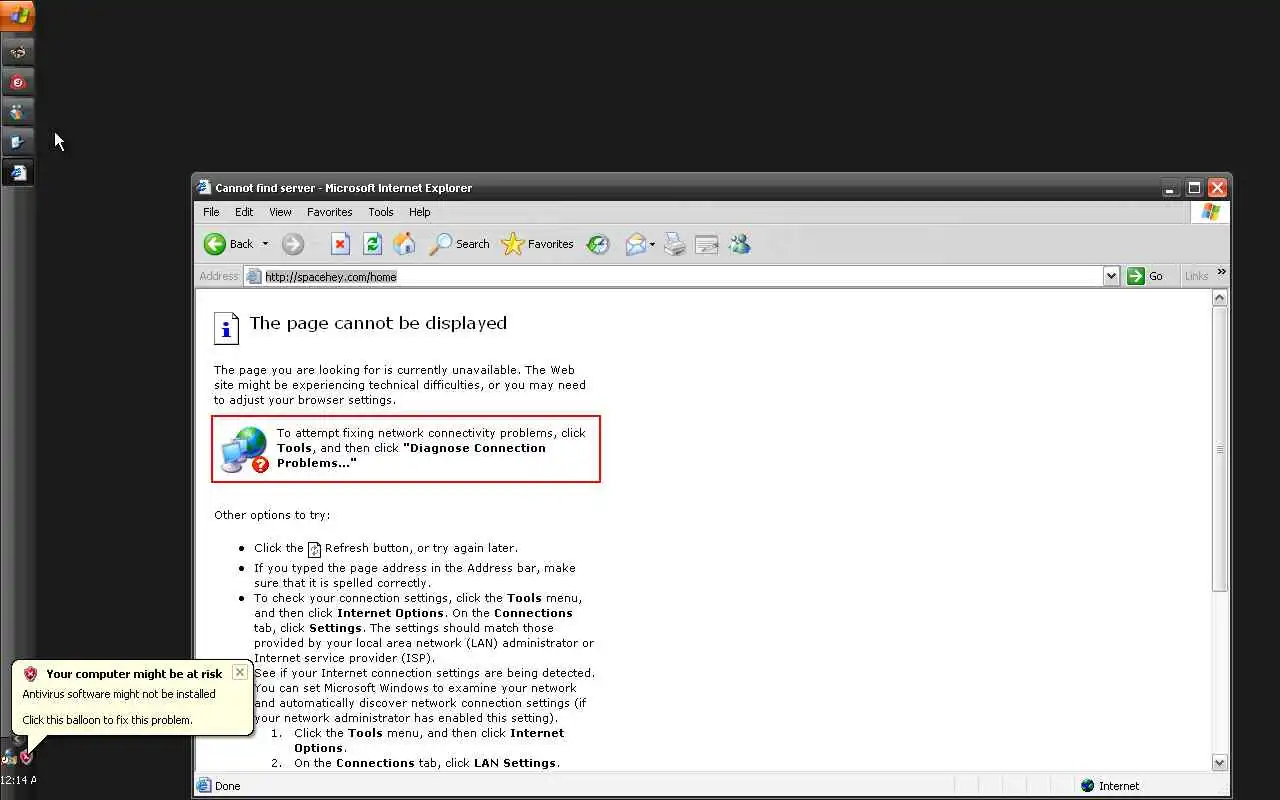Viewport: 1280px width, 800px height.
Task: Click the Edit page toolbar icon
Action: tap(707, 244)
